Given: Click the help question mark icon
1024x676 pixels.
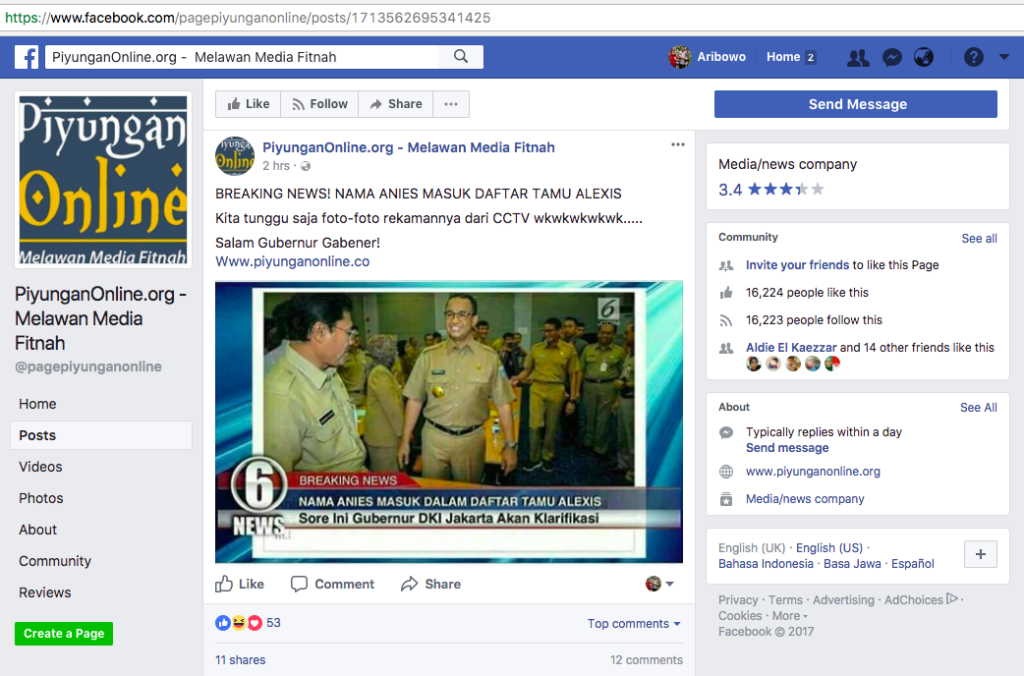Looking at the screenshot, I should click(x=973, y=58).
